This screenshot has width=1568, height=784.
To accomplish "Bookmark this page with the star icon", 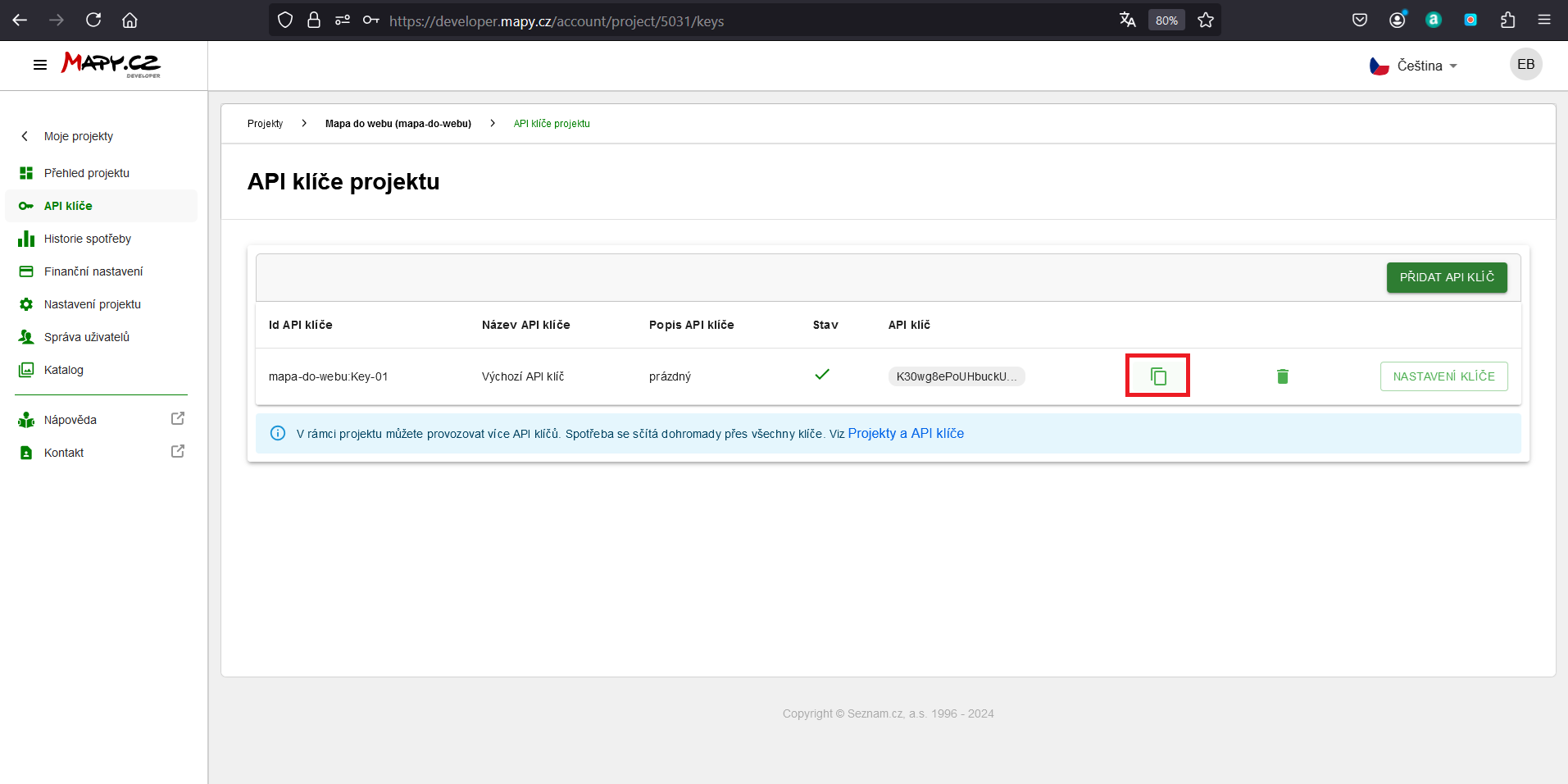I will click(x=1205, y=21).
